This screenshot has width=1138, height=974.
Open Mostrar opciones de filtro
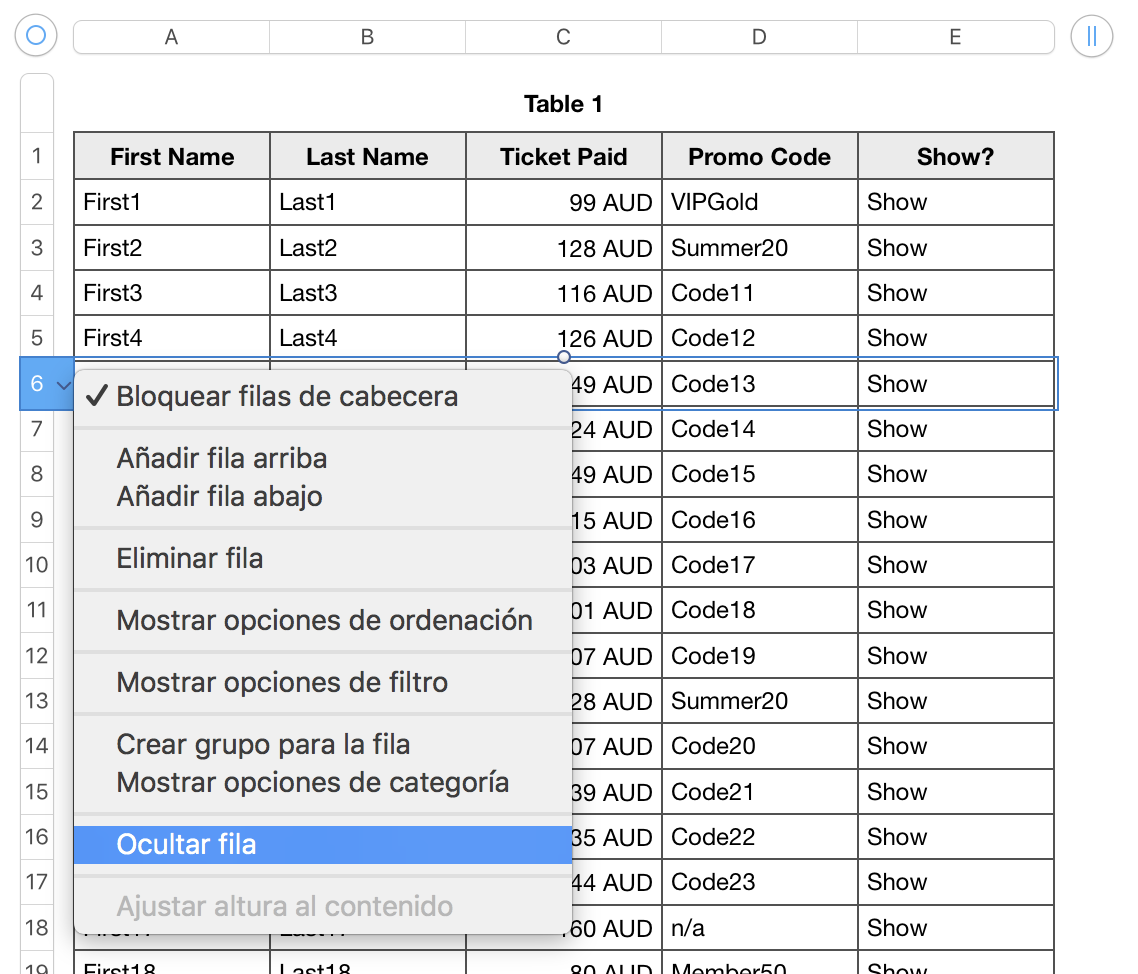[282, 682]
